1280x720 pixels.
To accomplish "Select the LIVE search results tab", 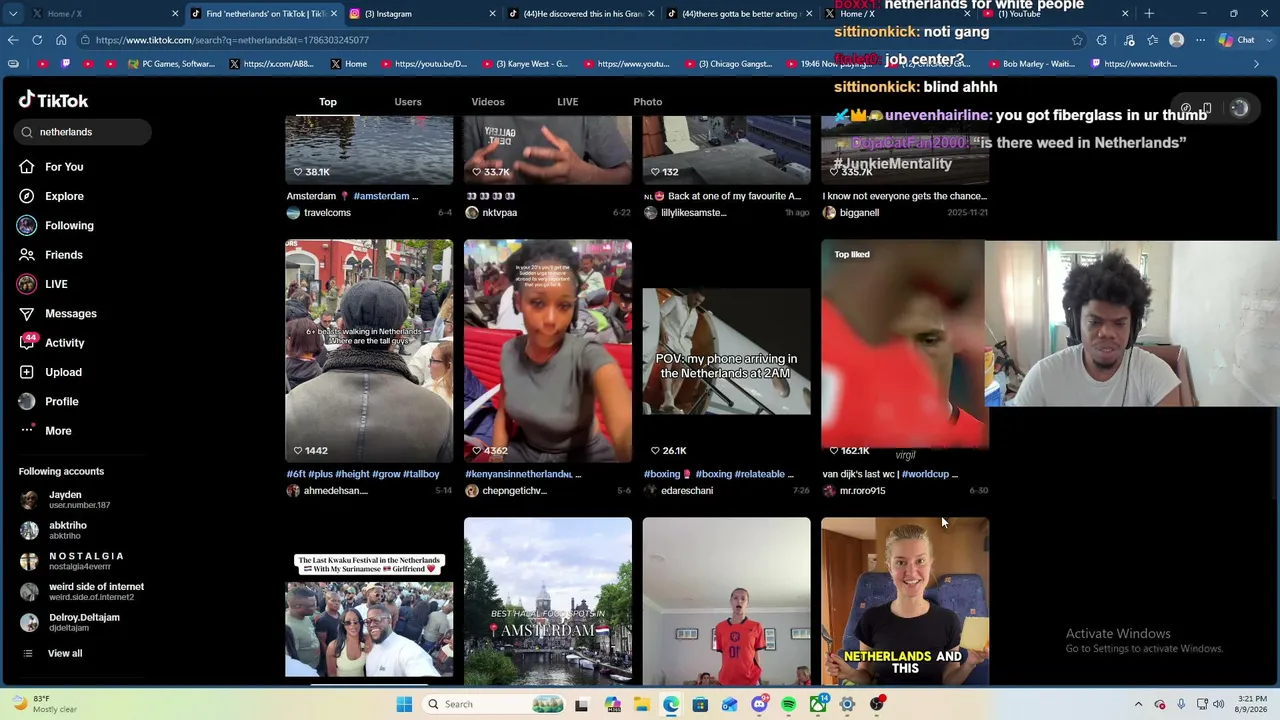I will pos(567,102).
